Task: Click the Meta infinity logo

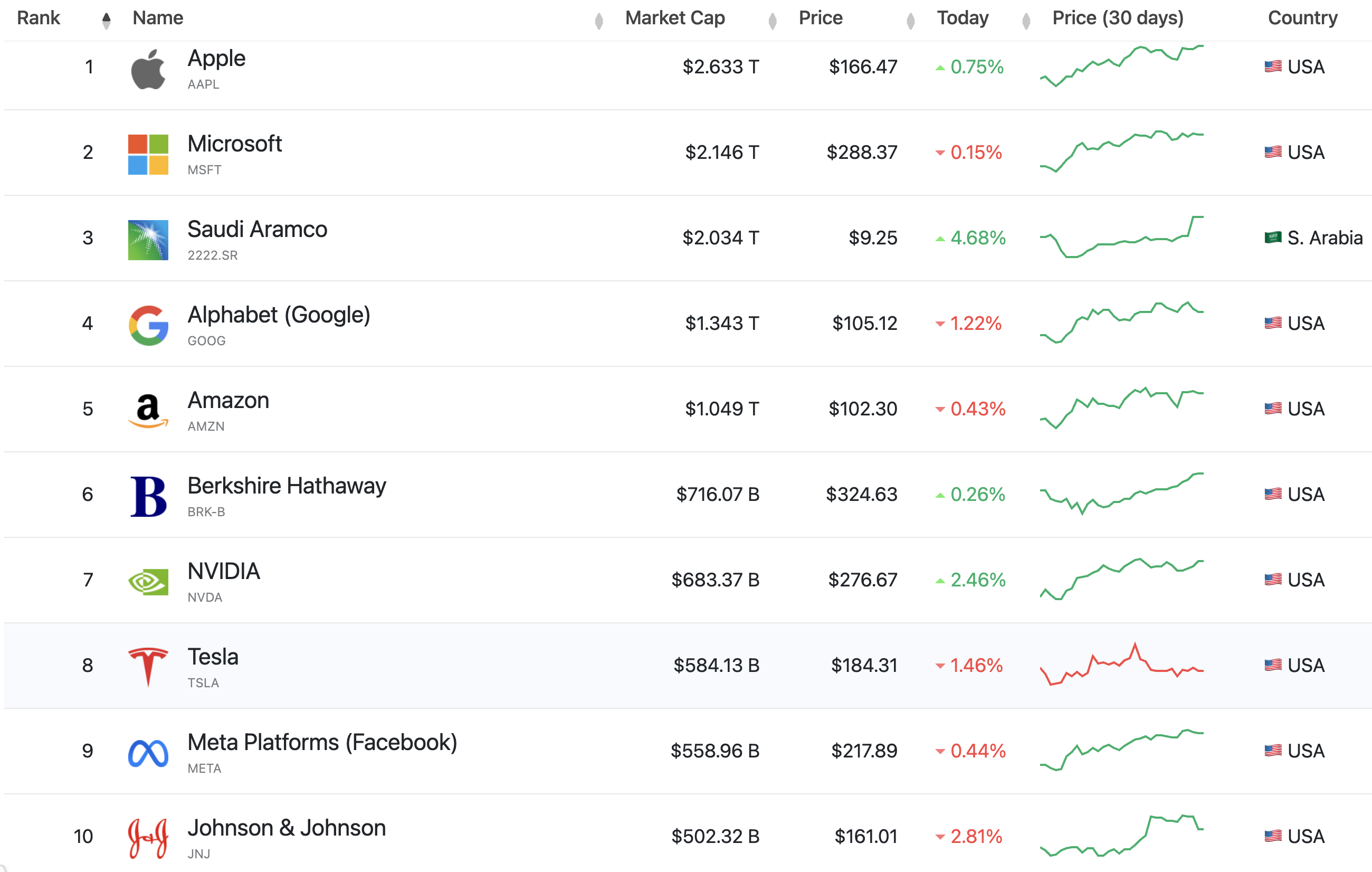Action: [148, 753]
